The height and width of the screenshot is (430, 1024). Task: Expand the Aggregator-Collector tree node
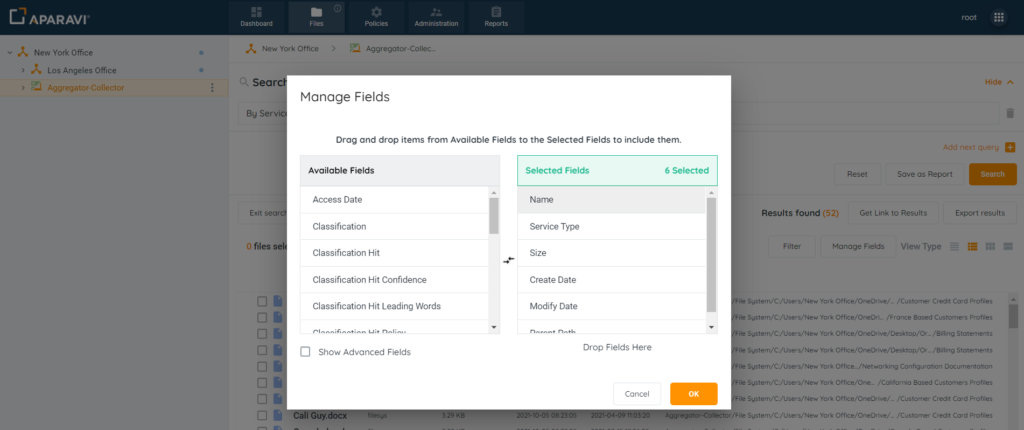pyautogui.click(x=23, y=88)
